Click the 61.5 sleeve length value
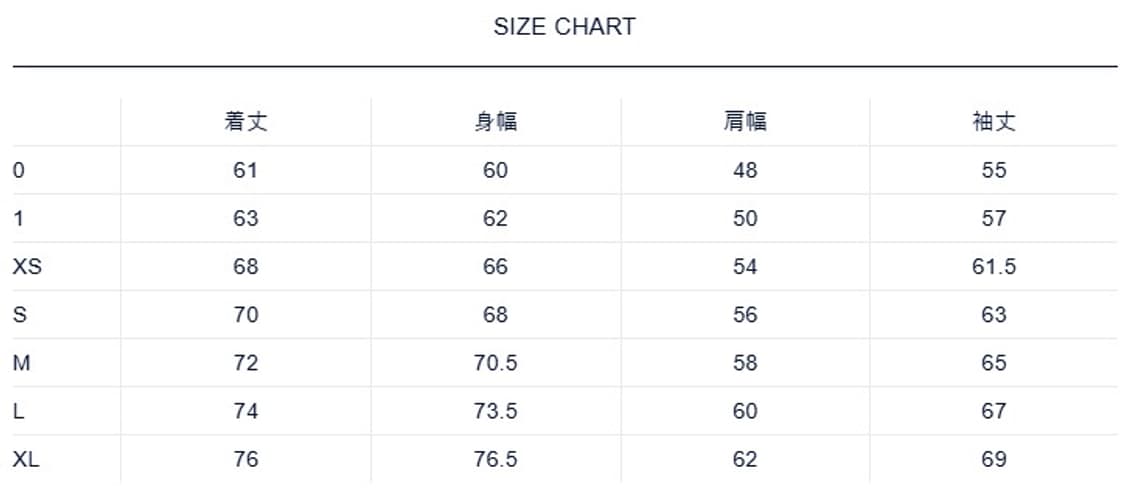 tap(994, 267)
